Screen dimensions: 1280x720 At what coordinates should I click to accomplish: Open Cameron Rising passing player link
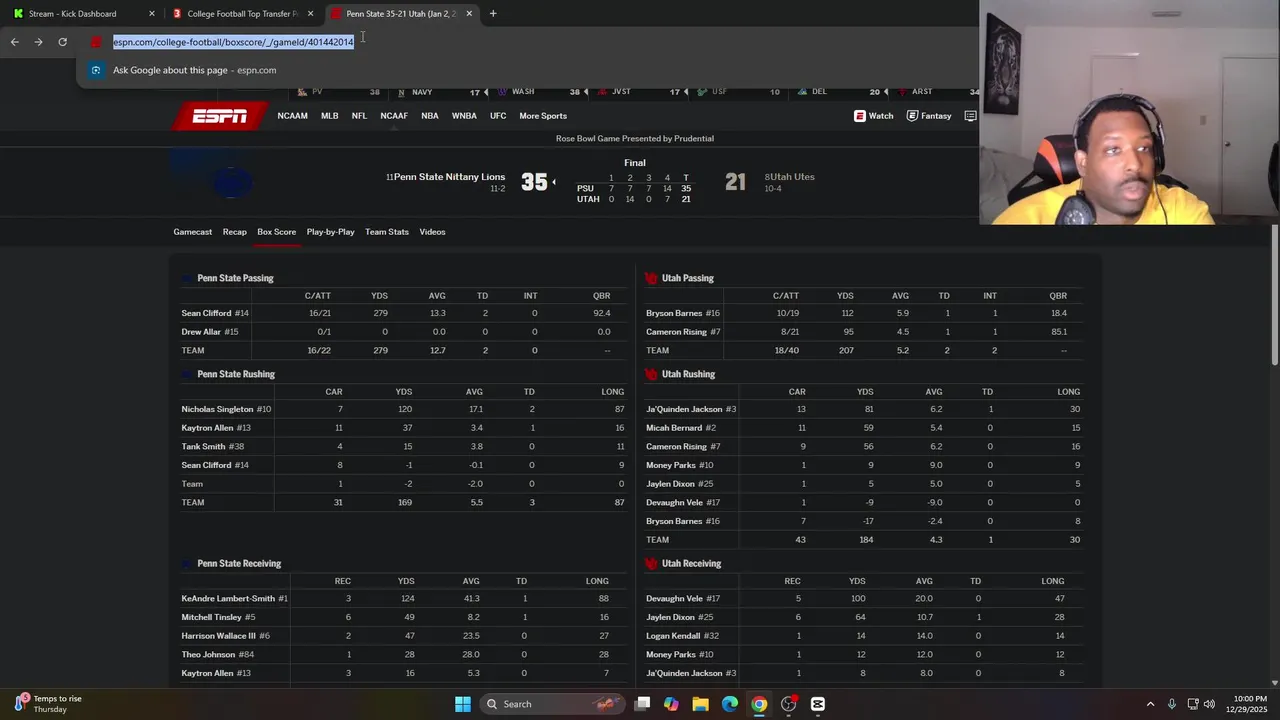point(676,332)
